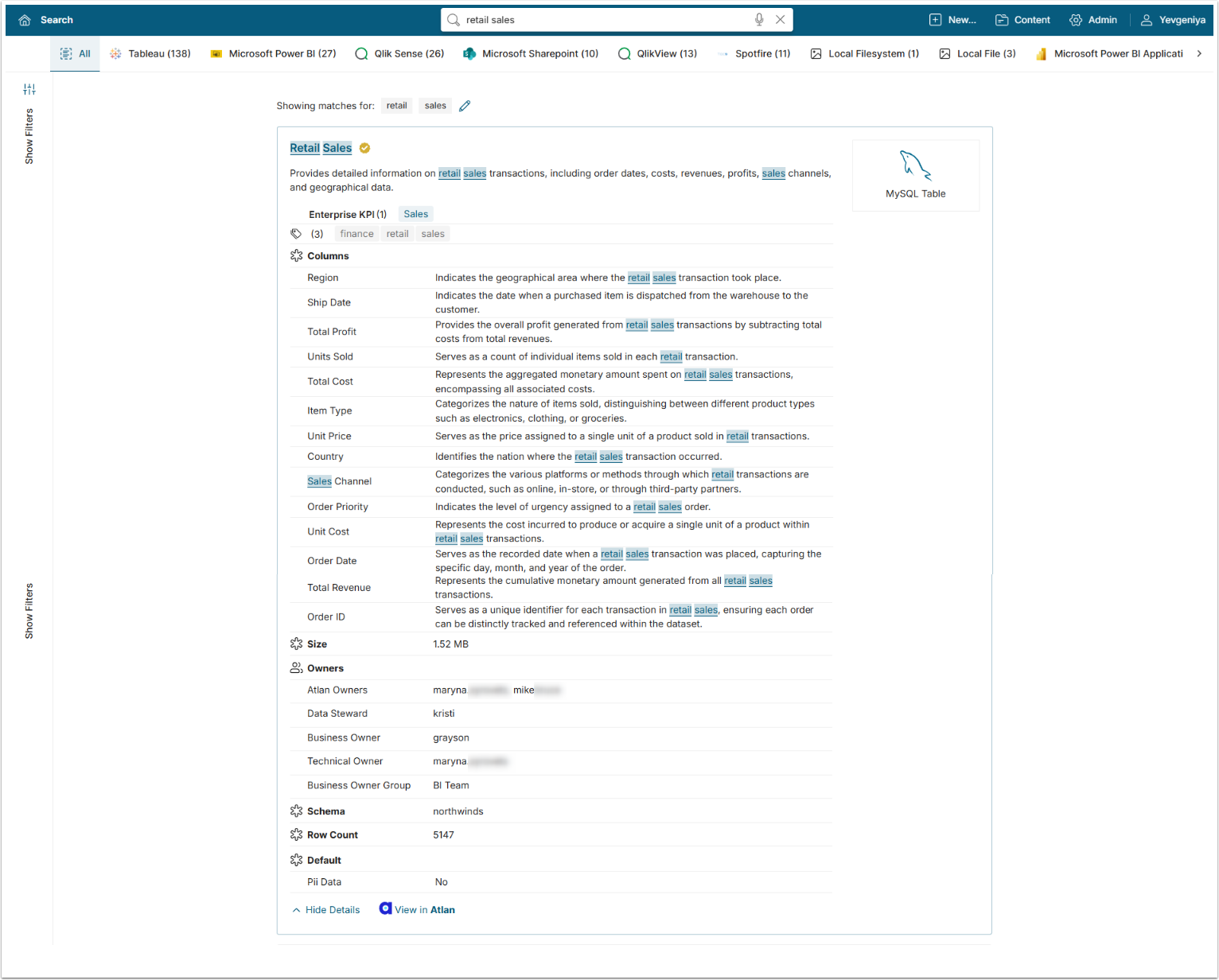Click the '1.52 MB' size value
Screen dimensions: 1219x980
451,644
